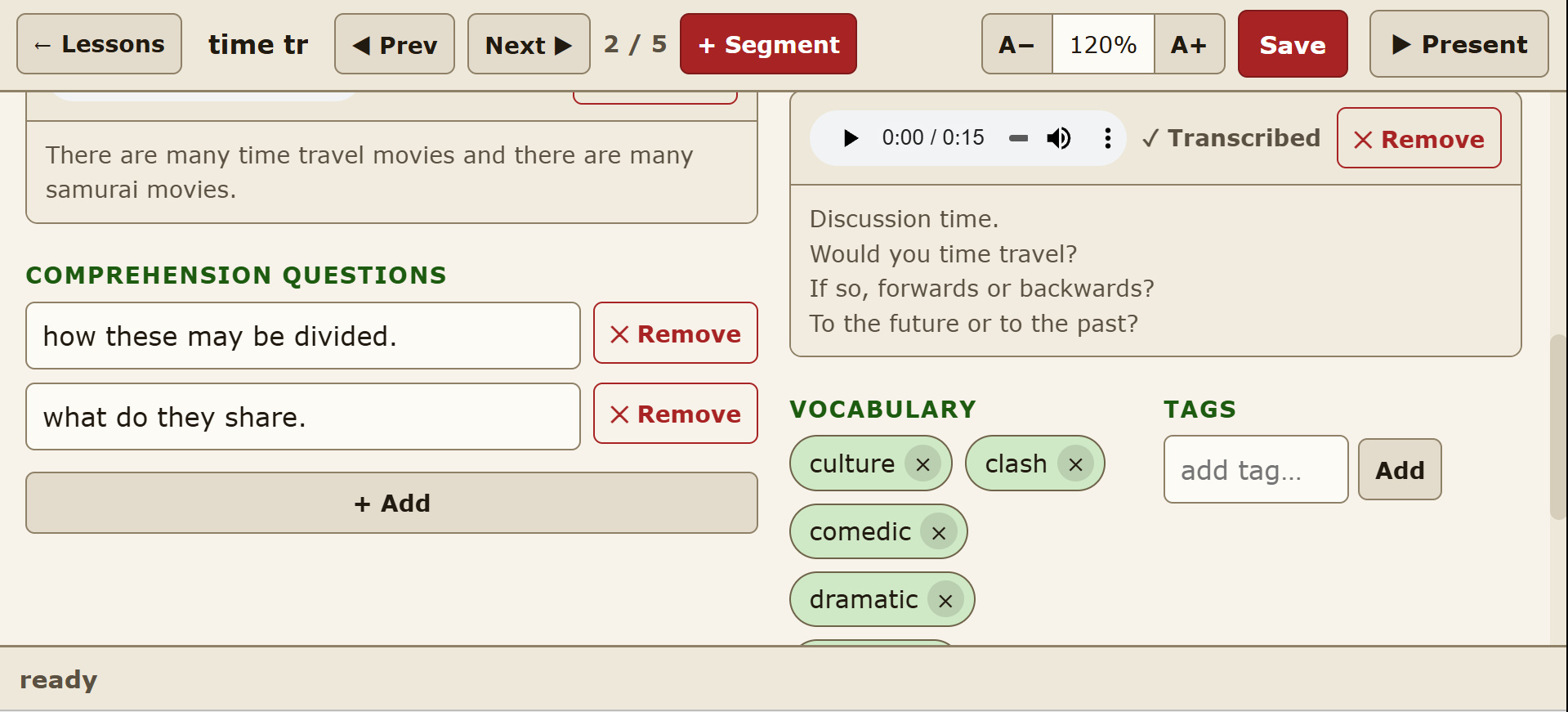The width and height of the screenshot is (1568, 712).
Task: Remove question 'what do they share.'
Action: point(676,414)
